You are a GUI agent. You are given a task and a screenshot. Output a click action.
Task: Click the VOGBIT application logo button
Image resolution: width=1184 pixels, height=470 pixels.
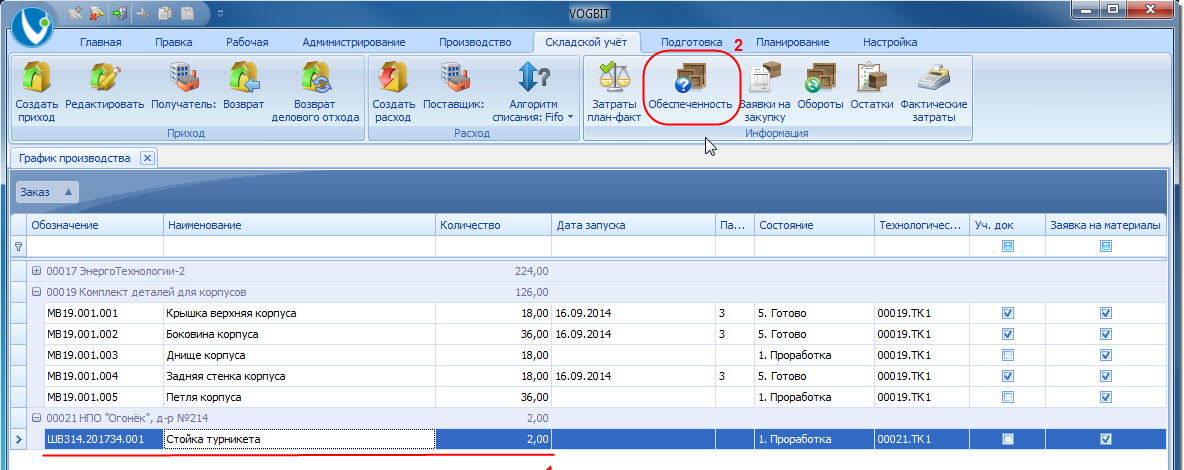[32, 27]
